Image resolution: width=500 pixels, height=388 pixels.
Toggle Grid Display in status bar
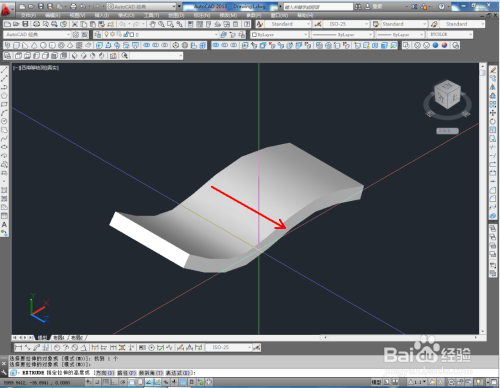tap(106, 382)
